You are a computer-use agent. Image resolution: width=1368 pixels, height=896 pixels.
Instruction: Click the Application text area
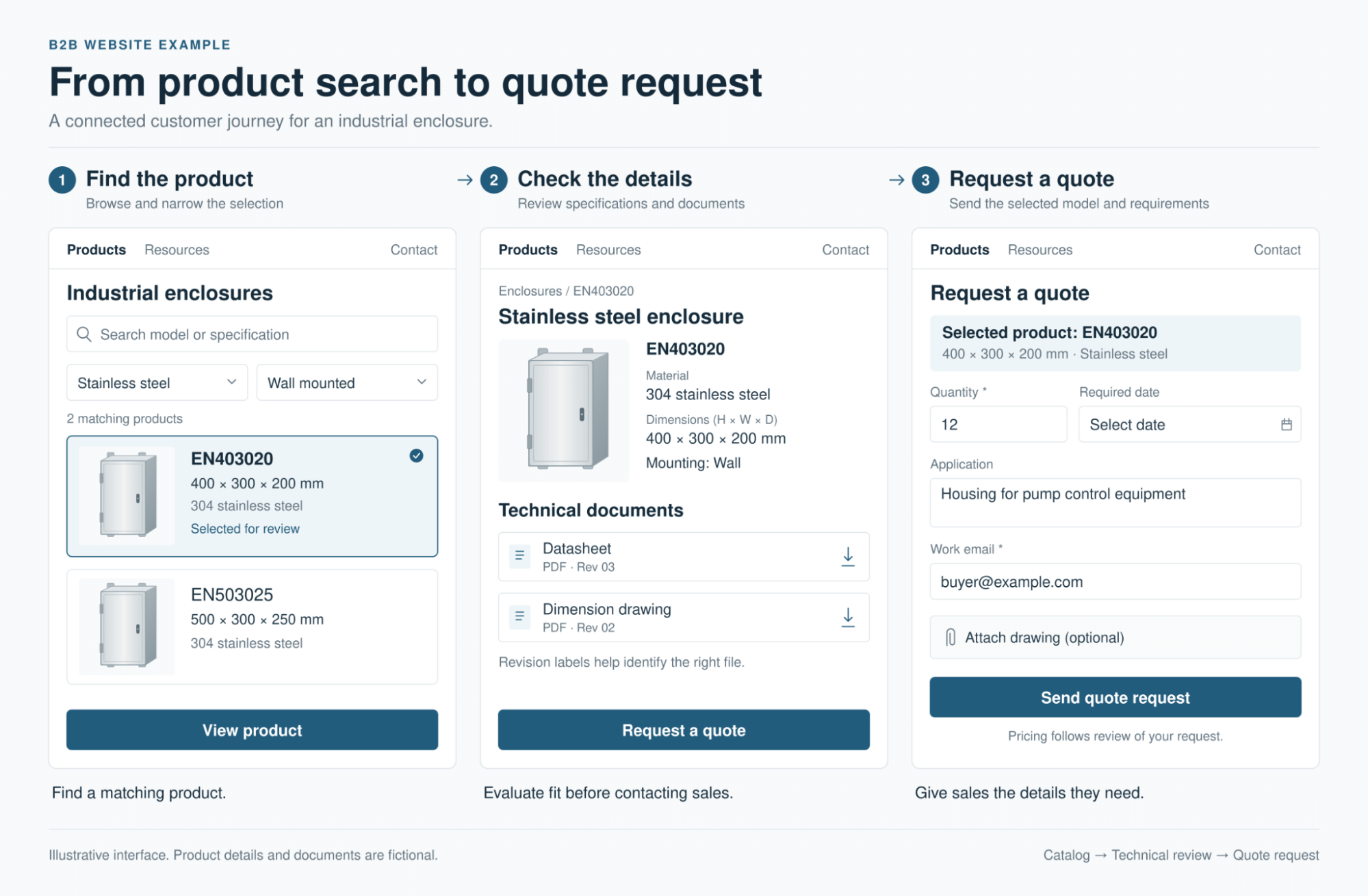point(1115,502)
